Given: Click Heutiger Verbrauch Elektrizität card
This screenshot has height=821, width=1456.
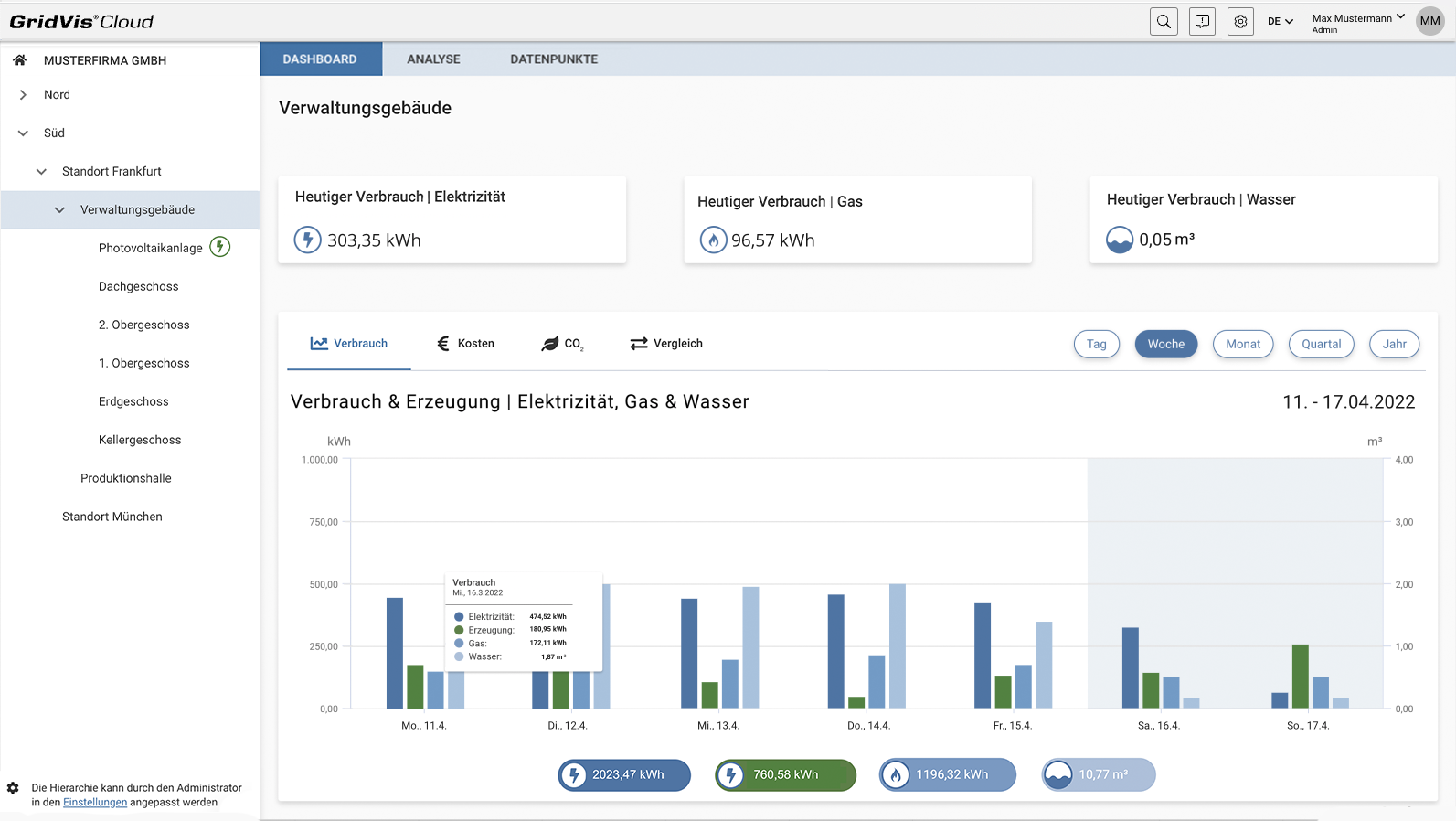Looking at the screenshot, I should (452, 220).
